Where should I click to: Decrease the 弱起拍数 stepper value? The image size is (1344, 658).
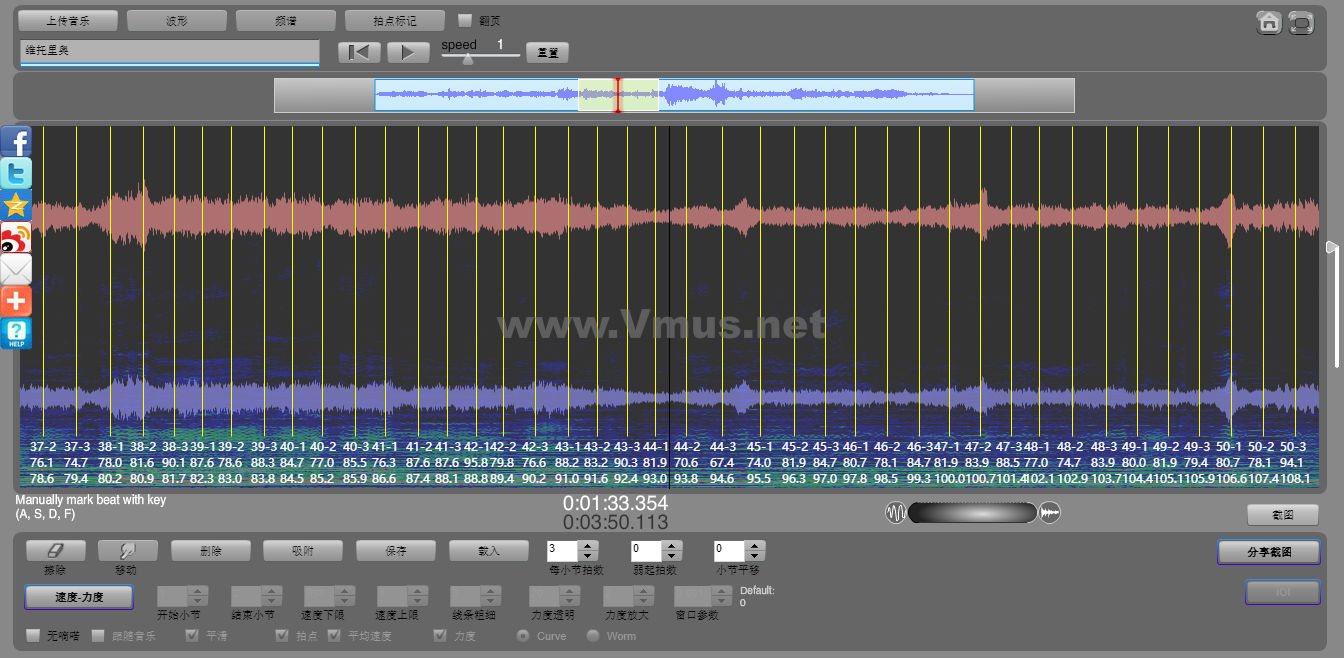672,556
